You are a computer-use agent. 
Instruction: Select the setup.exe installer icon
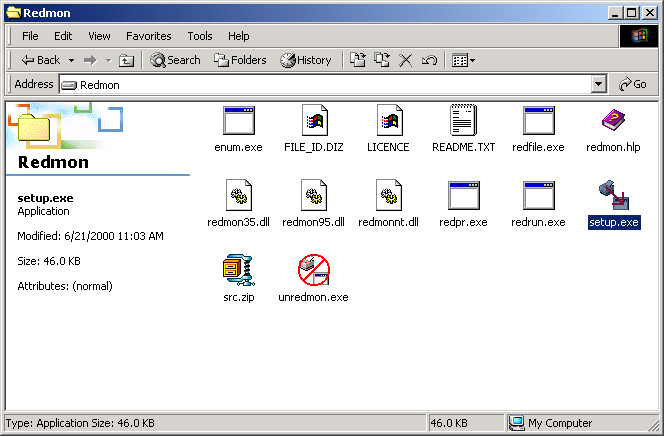coord(614,195)
